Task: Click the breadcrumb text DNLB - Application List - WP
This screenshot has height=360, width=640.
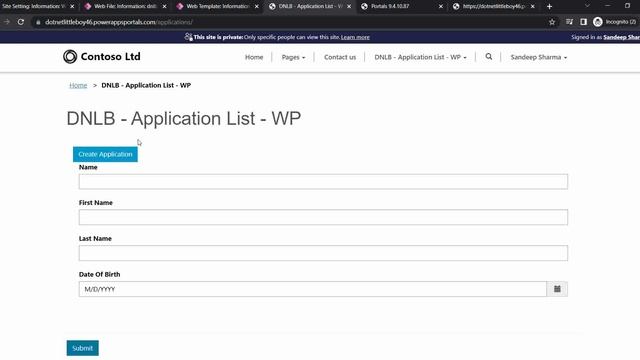Action: tap(146, 85)
